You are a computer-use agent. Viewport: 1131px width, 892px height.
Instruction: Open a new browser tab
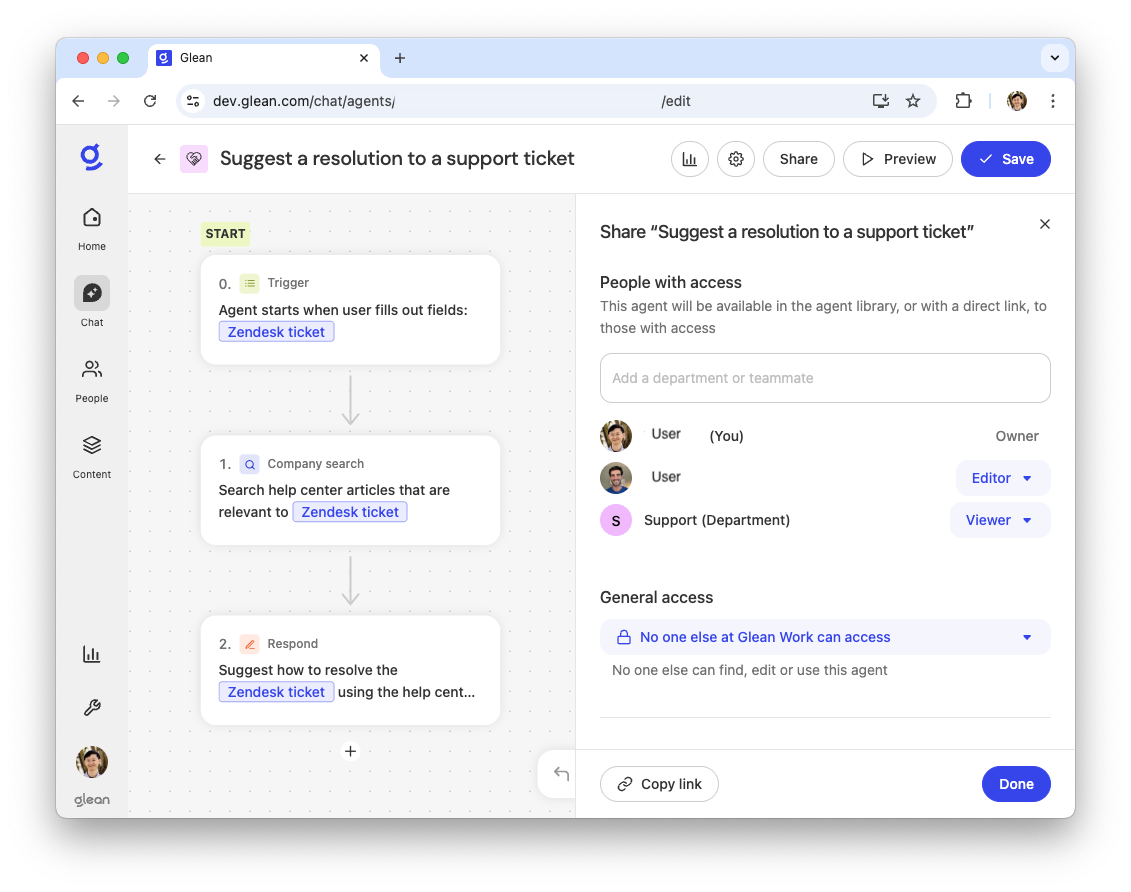click(400, 58)
